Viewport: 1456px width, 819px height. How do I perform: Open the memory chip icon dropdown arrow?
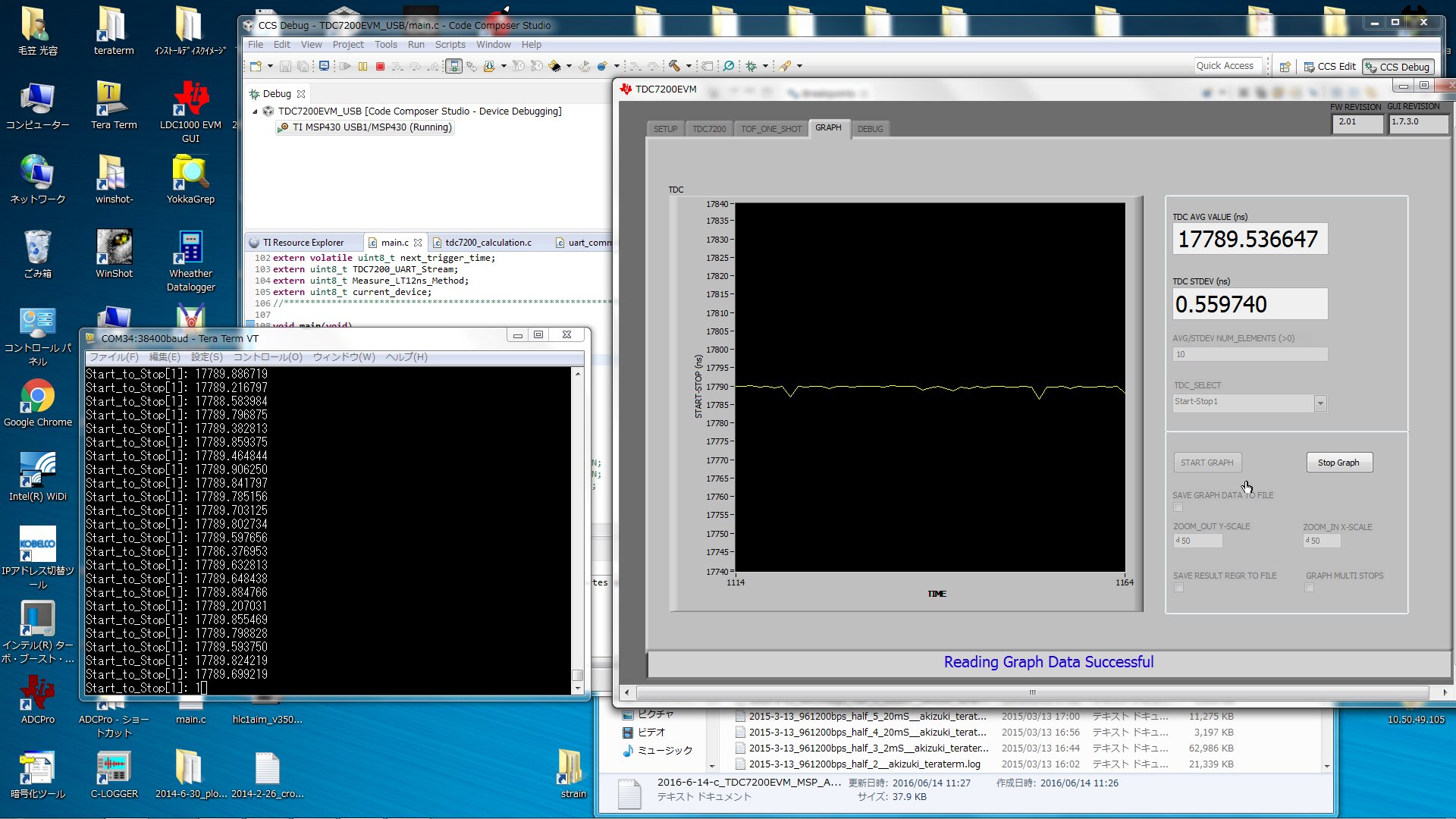pyautogui.click(x=569, y=66)
